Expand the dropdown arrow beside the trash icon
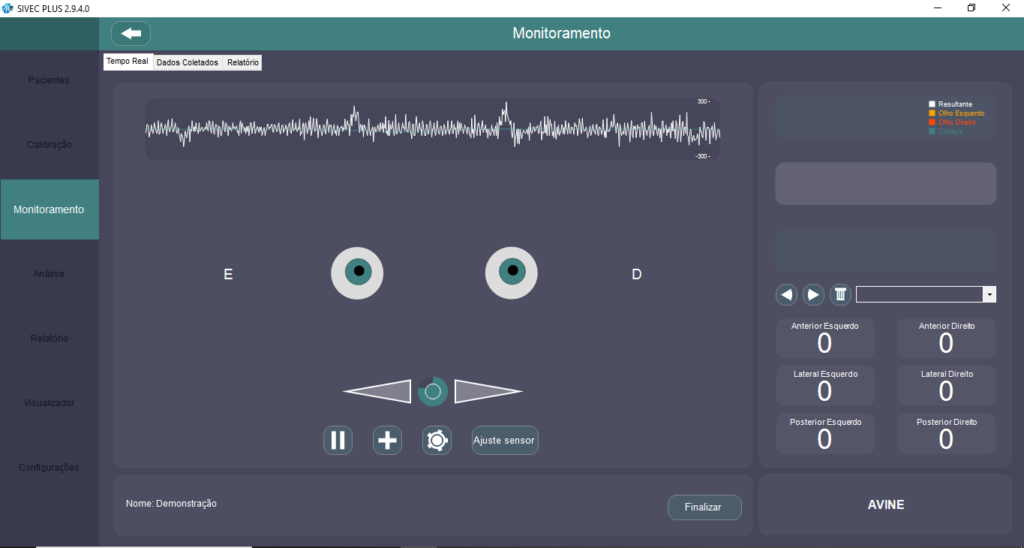Screen dimensions: 1024x548 click(x=990, y=294)
